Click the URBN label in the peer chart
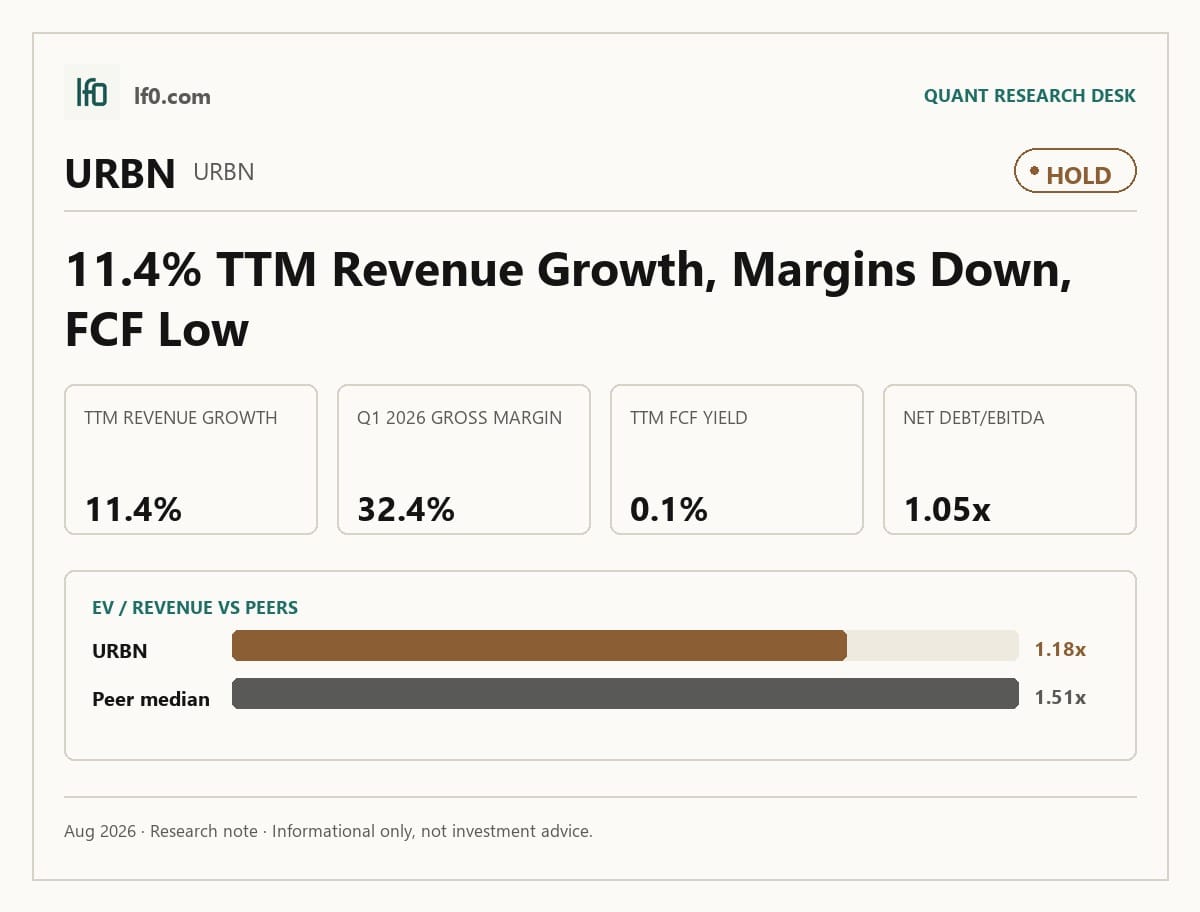 tap(120, 651)
